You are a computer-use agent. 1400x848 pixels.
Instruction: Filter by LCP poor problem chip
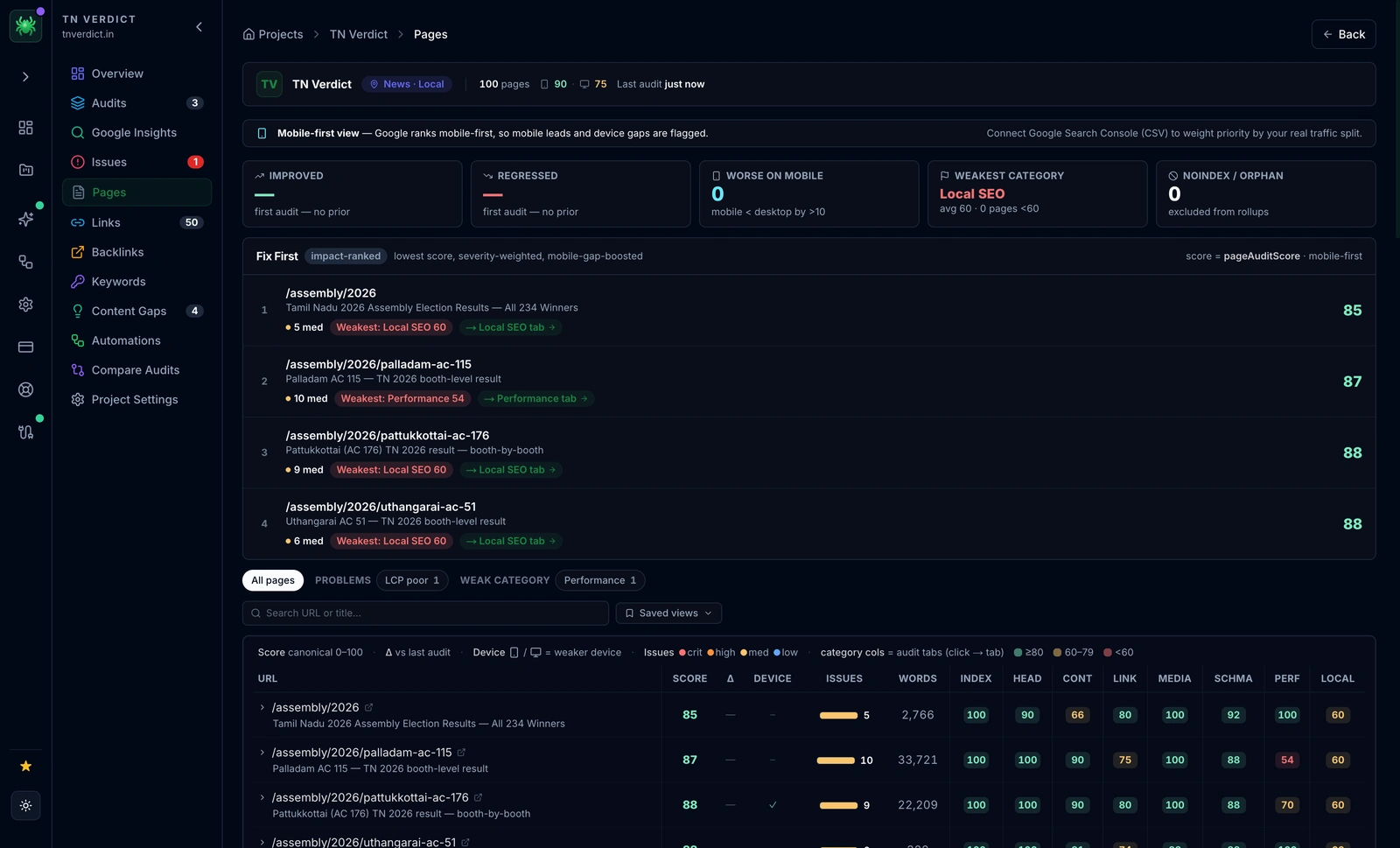[x=412, y=580]
